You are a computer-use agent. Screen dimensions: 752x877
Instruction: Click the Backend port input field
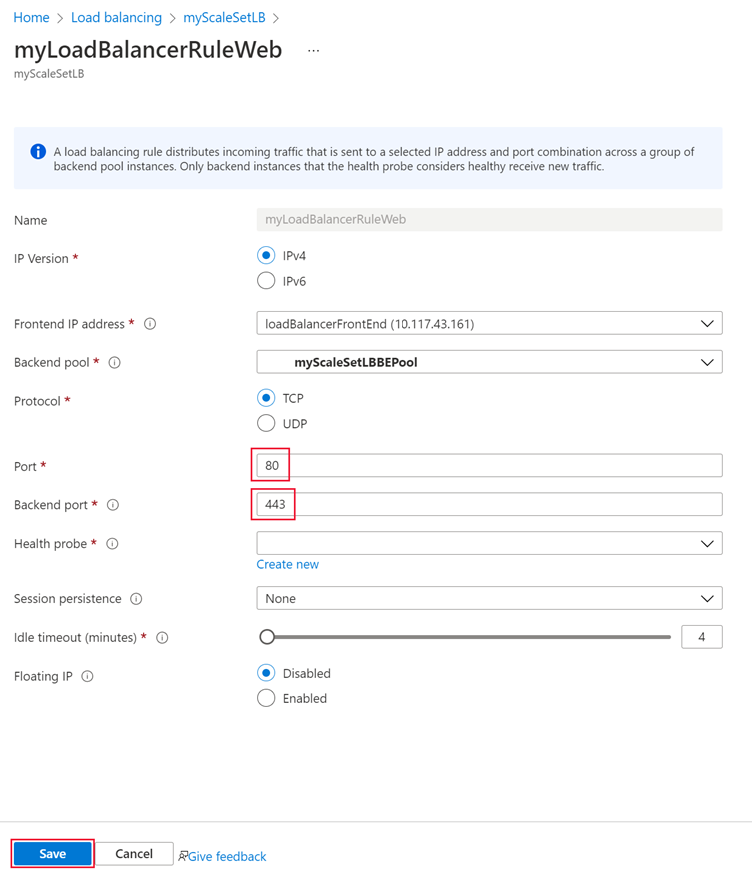point(489,505)
